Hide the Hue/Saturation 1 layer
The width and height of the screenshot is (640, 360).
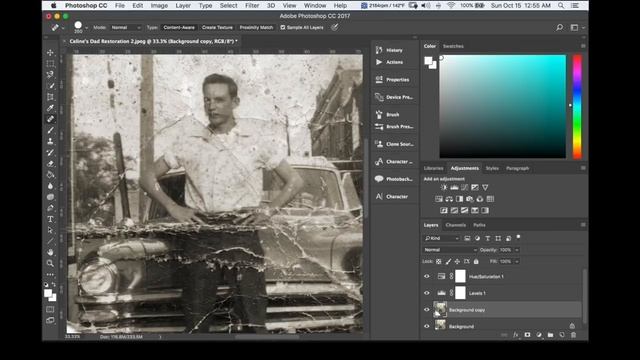pos(427,276)
